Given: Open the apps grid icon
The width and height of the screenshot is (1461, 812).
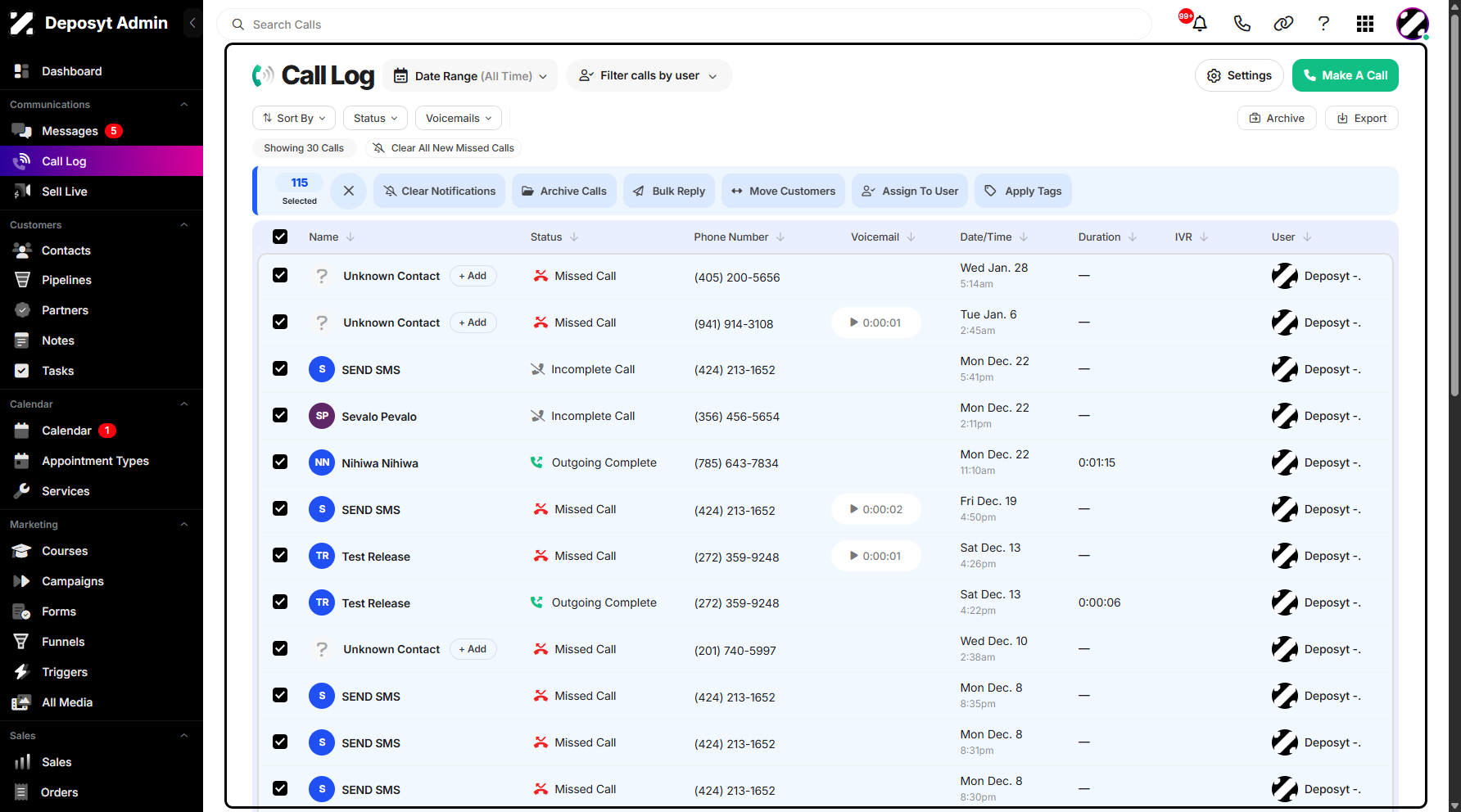Looking at the screenshot, I should click(1365, 24).
